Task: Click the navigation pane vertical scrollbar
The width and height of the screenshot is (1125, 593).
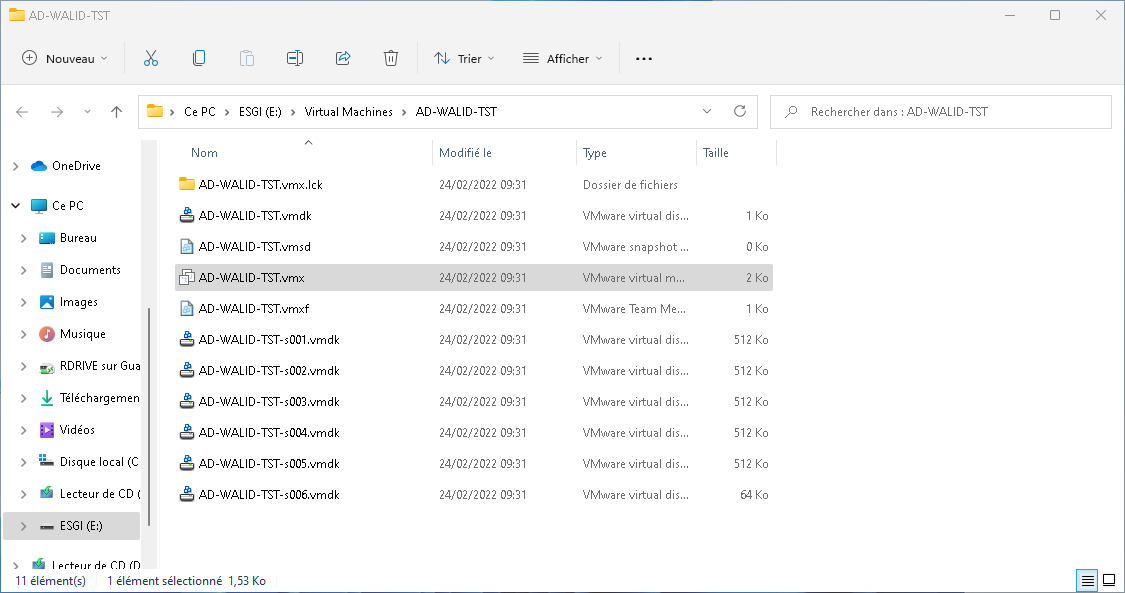Action: coord(149,416)
